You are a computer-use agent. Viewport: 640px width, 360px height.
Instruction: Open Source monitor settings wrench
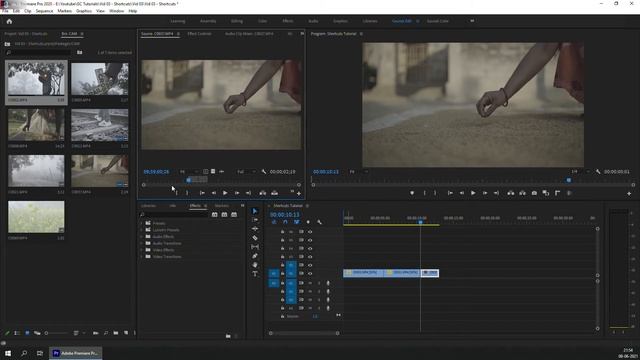[264, 172]
